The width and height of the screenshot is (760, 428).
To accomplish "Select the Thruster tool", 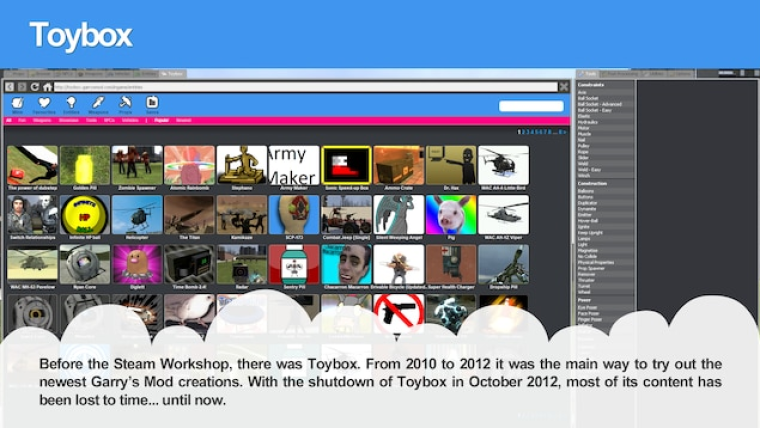I will click(x=605, y=280).
